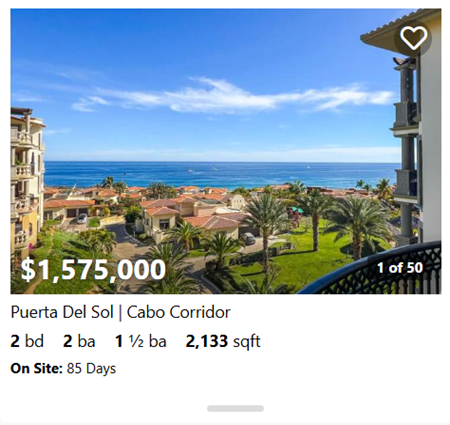Select the 2 ba full bathroom count
450x425 pixels.
(79, 341)
